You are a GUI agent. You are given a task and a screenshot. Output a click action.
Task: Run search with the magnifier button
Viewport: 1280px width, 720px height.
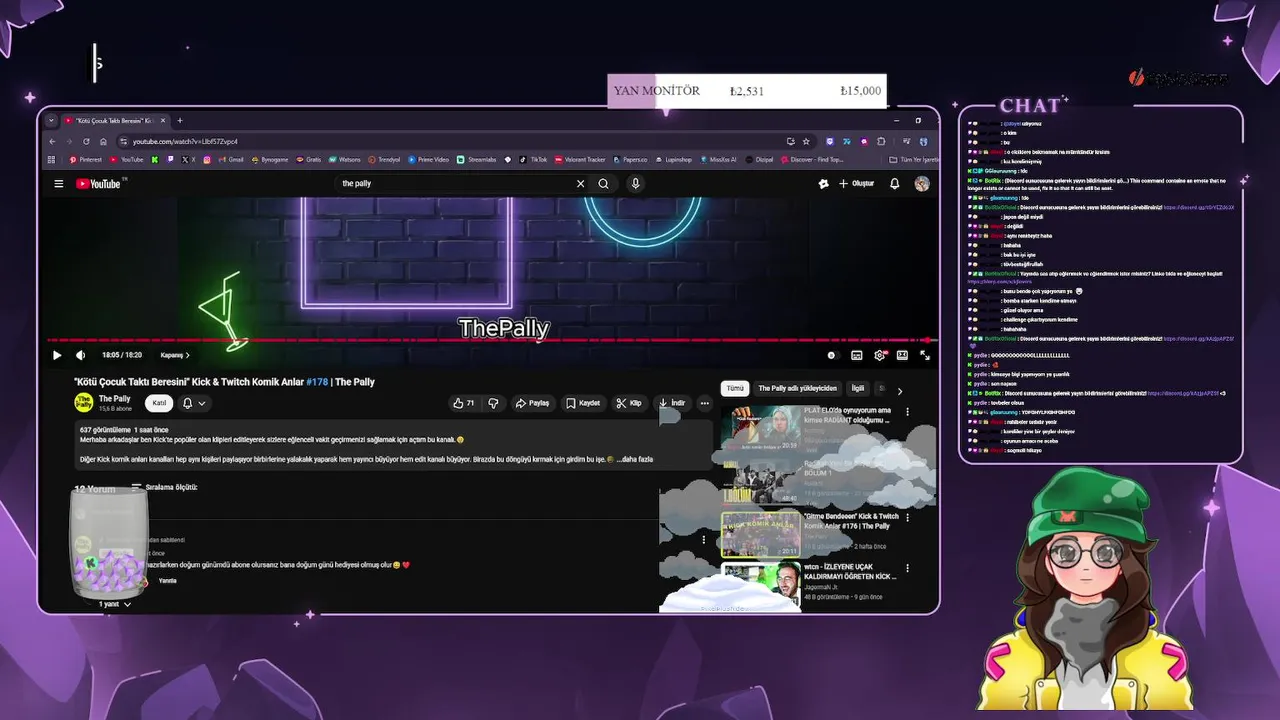coord(603,184)
